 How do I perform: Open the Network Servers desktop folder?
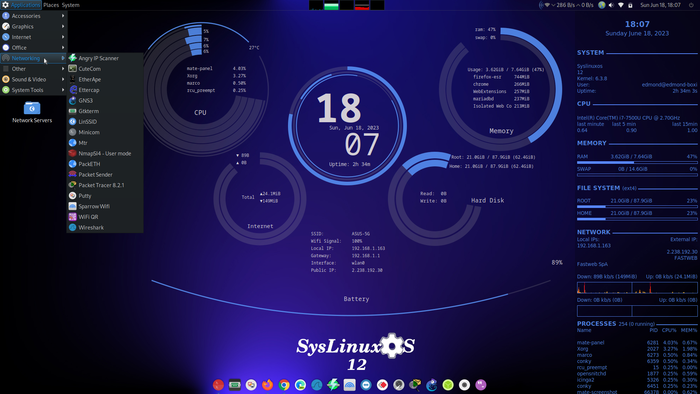32,112
